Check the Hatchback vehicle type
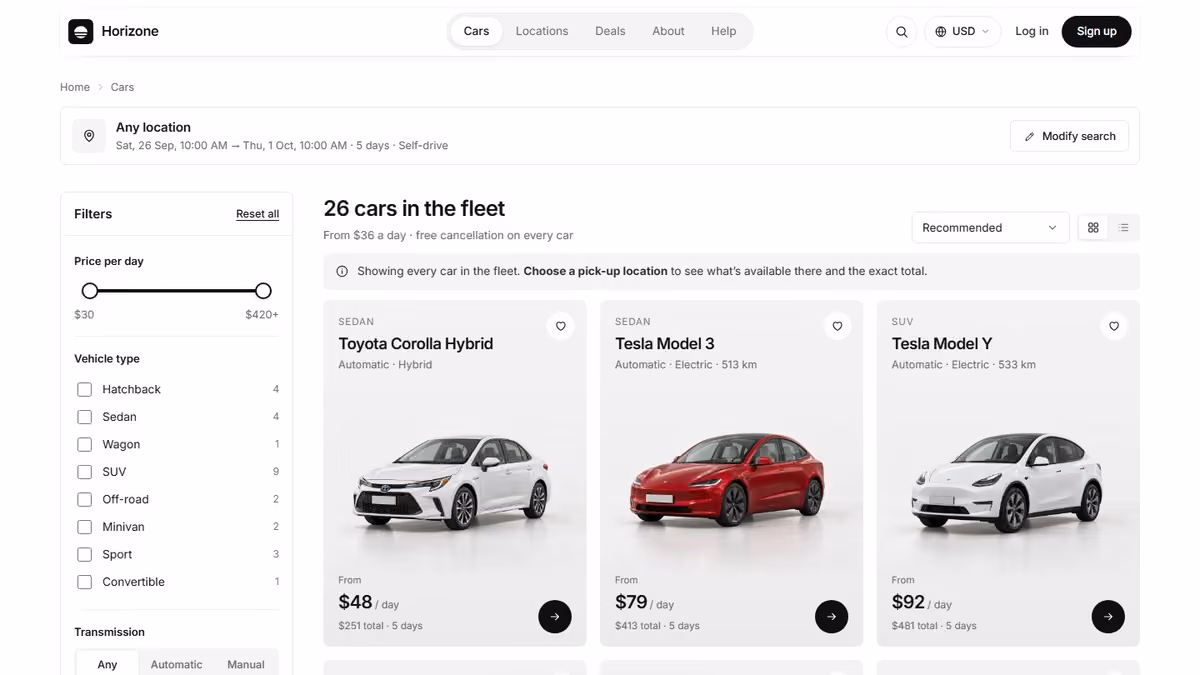This screenshot has width=1200, height=675. tap(85, 389)
